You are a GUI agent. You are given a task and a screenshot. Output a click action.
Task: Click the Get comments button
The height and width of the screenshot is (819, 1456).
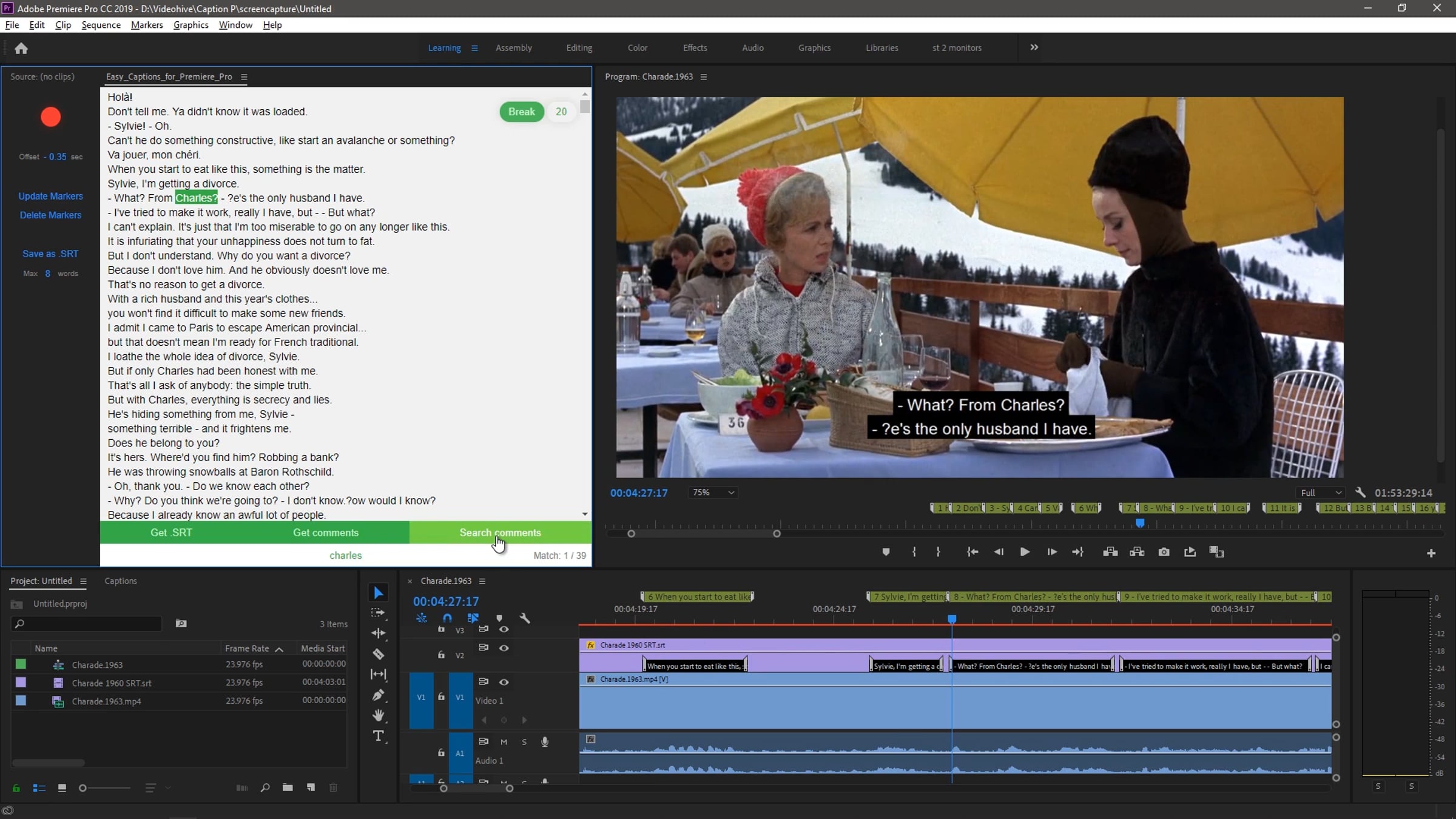coord(326,533)
